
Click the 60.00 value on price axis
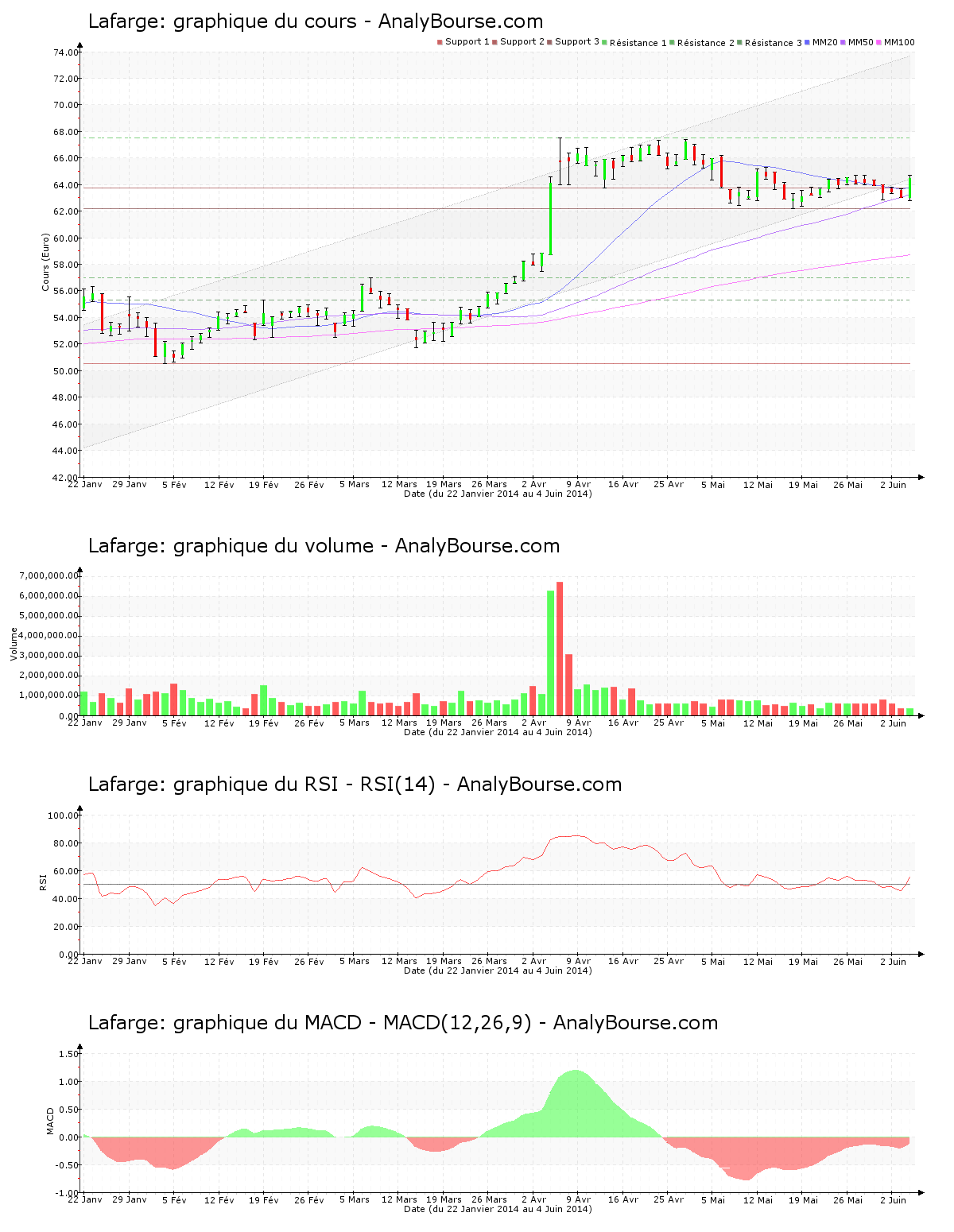point(66,238)
